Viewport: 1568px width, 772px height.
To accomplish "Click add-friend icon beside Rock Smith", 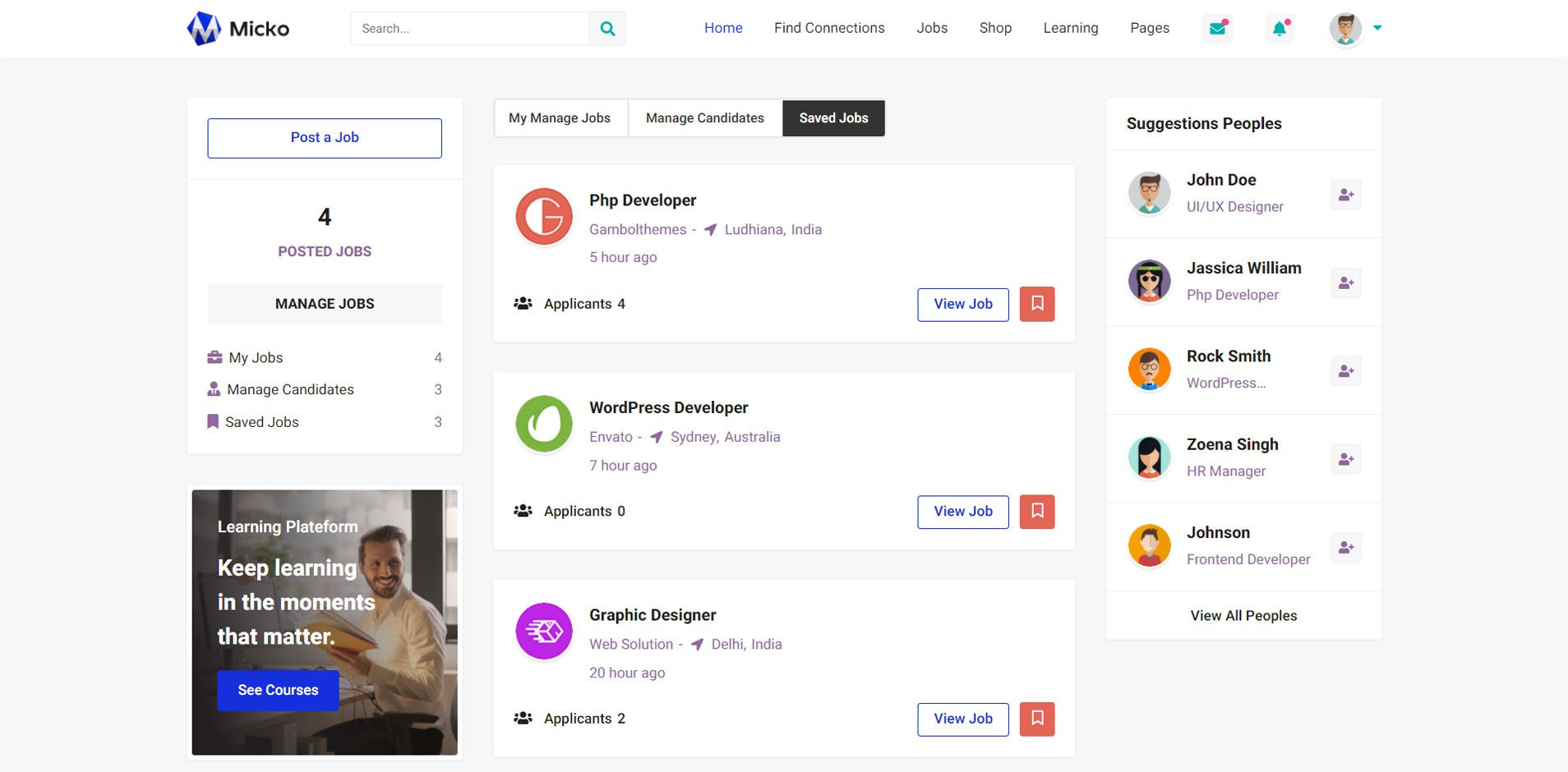I will pos(1345,371).
